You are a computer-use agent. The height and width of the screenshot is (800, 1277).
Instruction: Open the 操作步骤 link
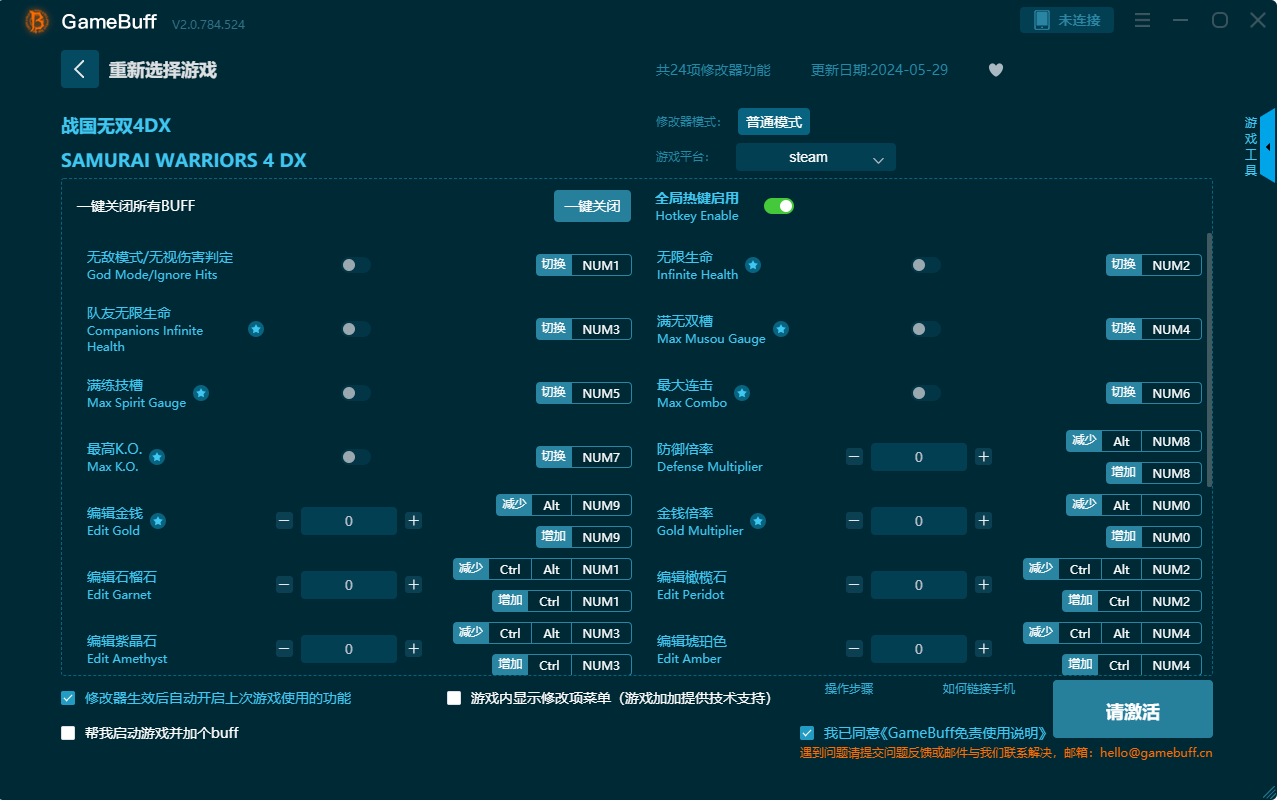849,689
